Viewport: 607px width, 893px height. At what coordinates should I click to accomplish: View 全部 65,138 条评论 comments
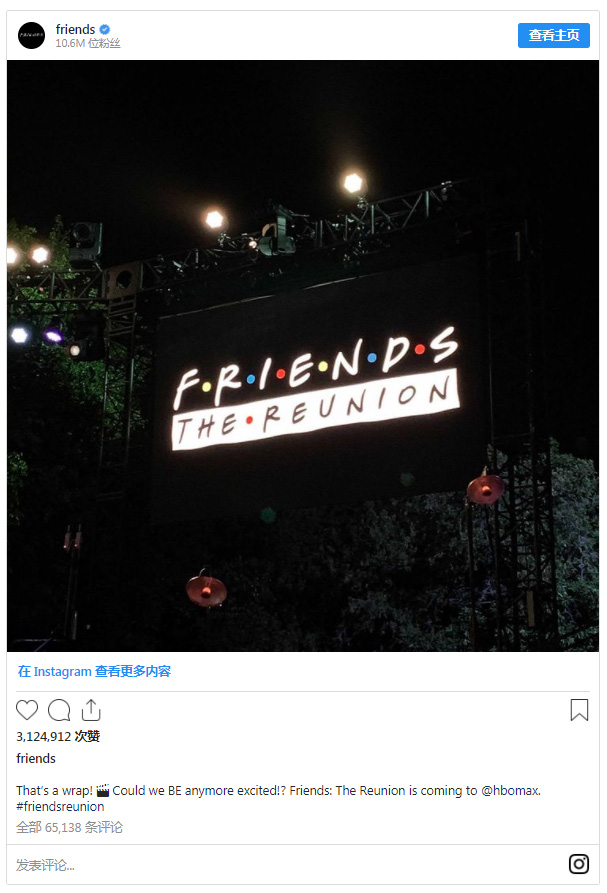click(69, 828)
